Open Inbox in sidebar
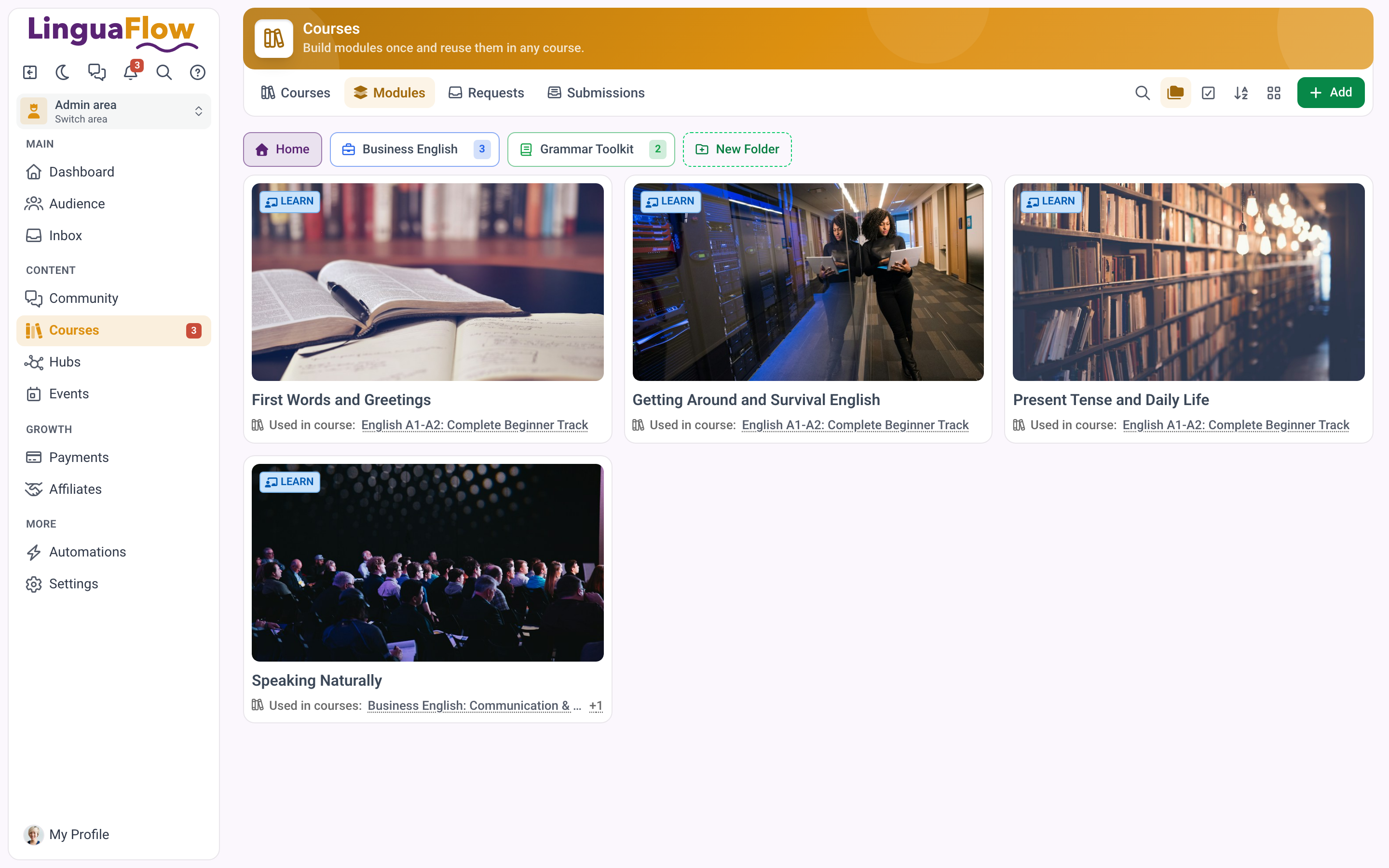Screen dimensions: 1389x868 pyautogui.click(x=114, y=235)
